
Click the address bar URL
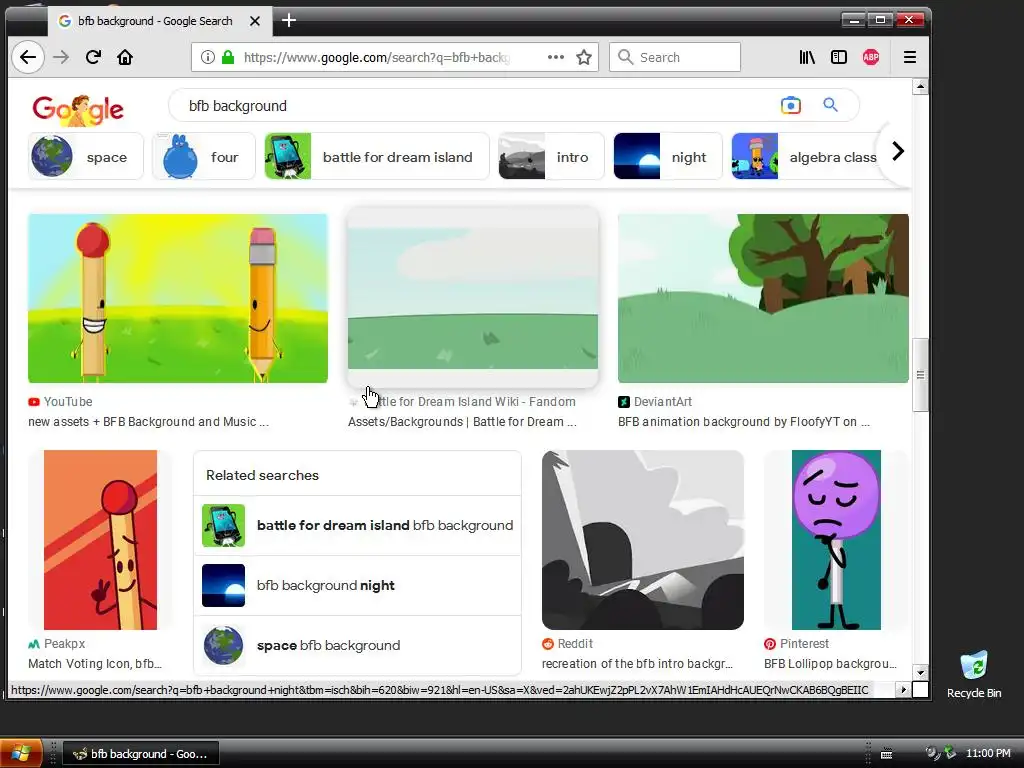[377, 57]
